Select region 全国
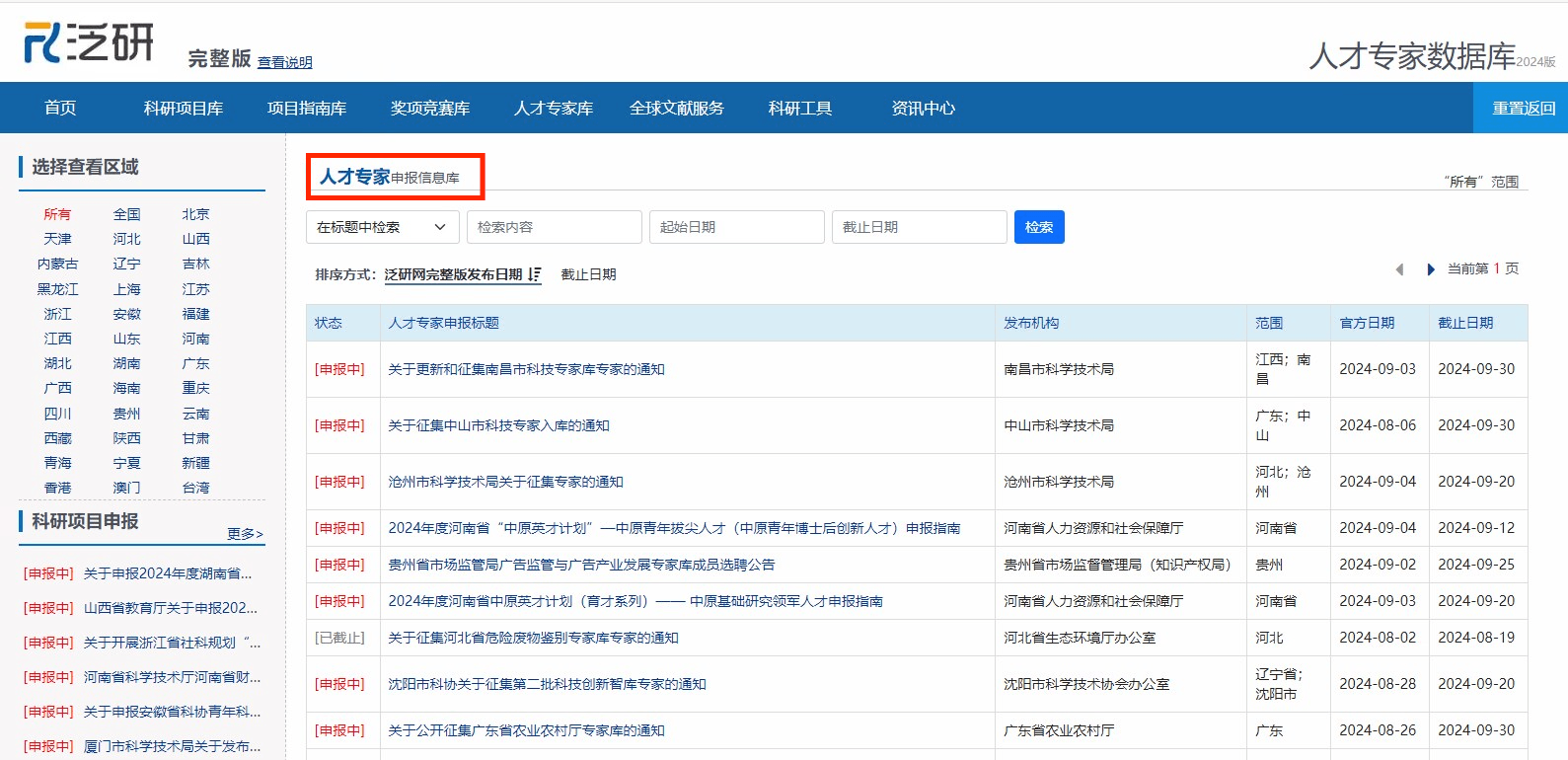This screenshot has width=1568, height=760. tap(126, 214)
